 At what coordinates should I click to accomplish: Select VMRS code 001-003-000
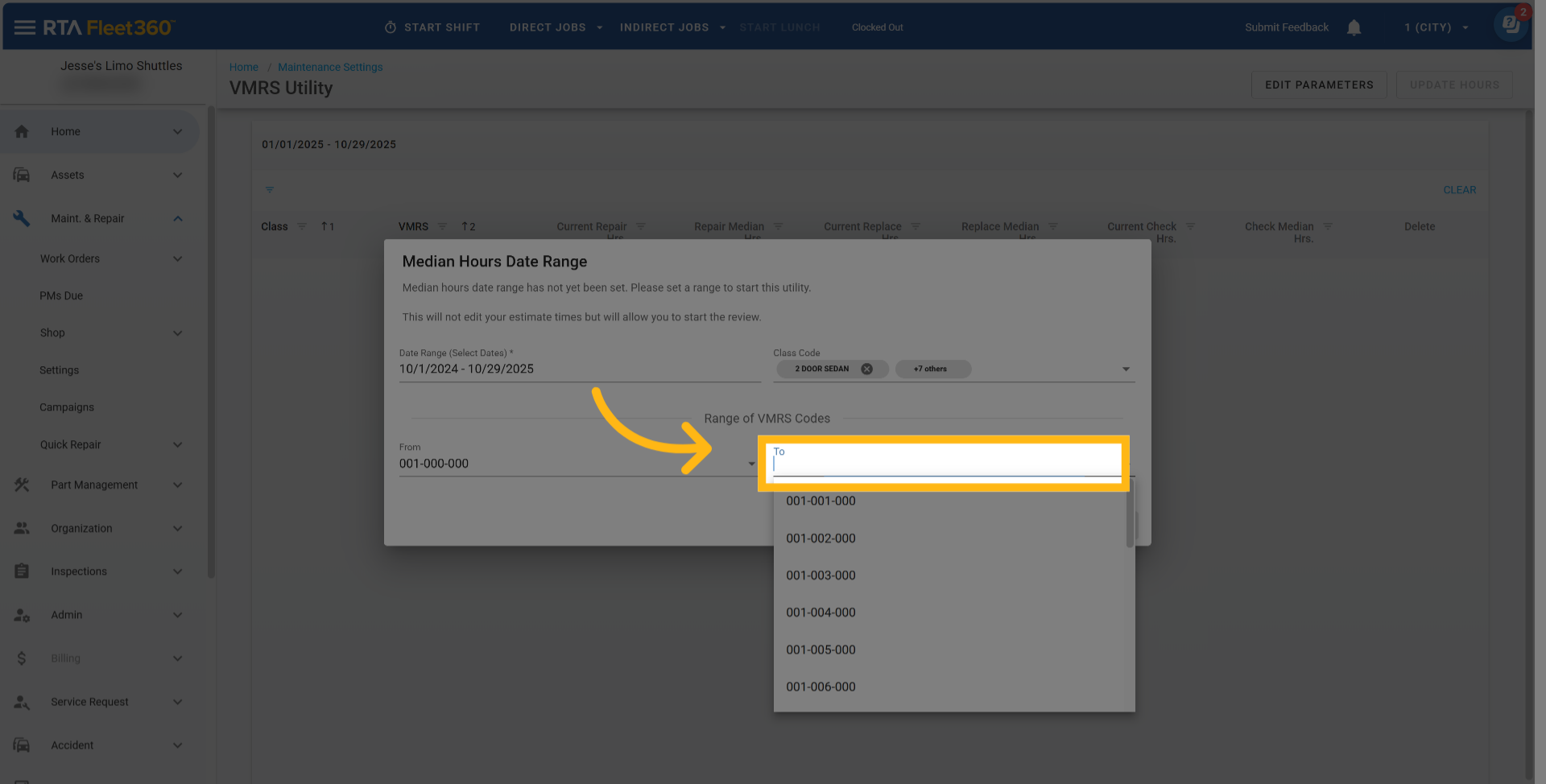(821, 576)
